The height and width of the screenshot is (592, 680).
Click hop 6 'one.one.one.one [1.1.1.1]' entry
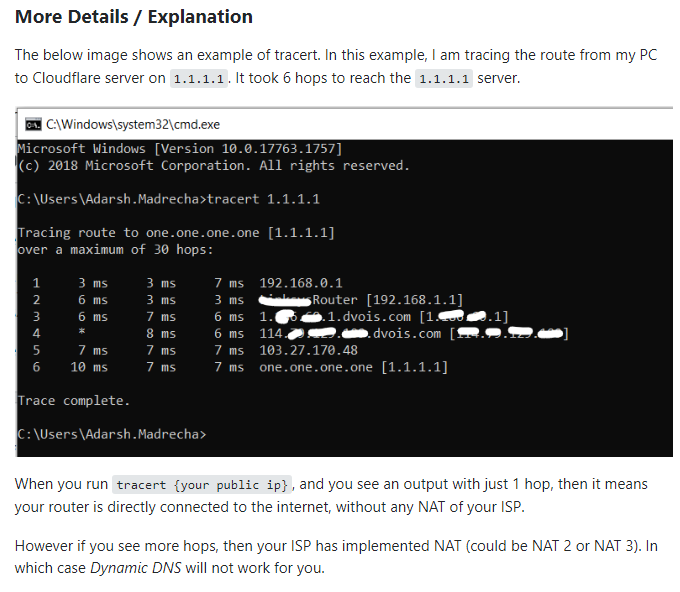click(353, 367)
